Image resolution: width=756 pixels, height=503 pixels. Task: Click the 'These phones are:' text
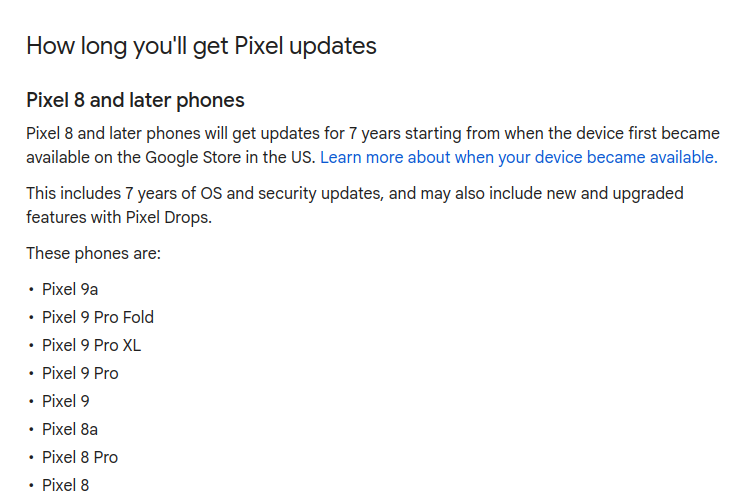tap(94, 253)
